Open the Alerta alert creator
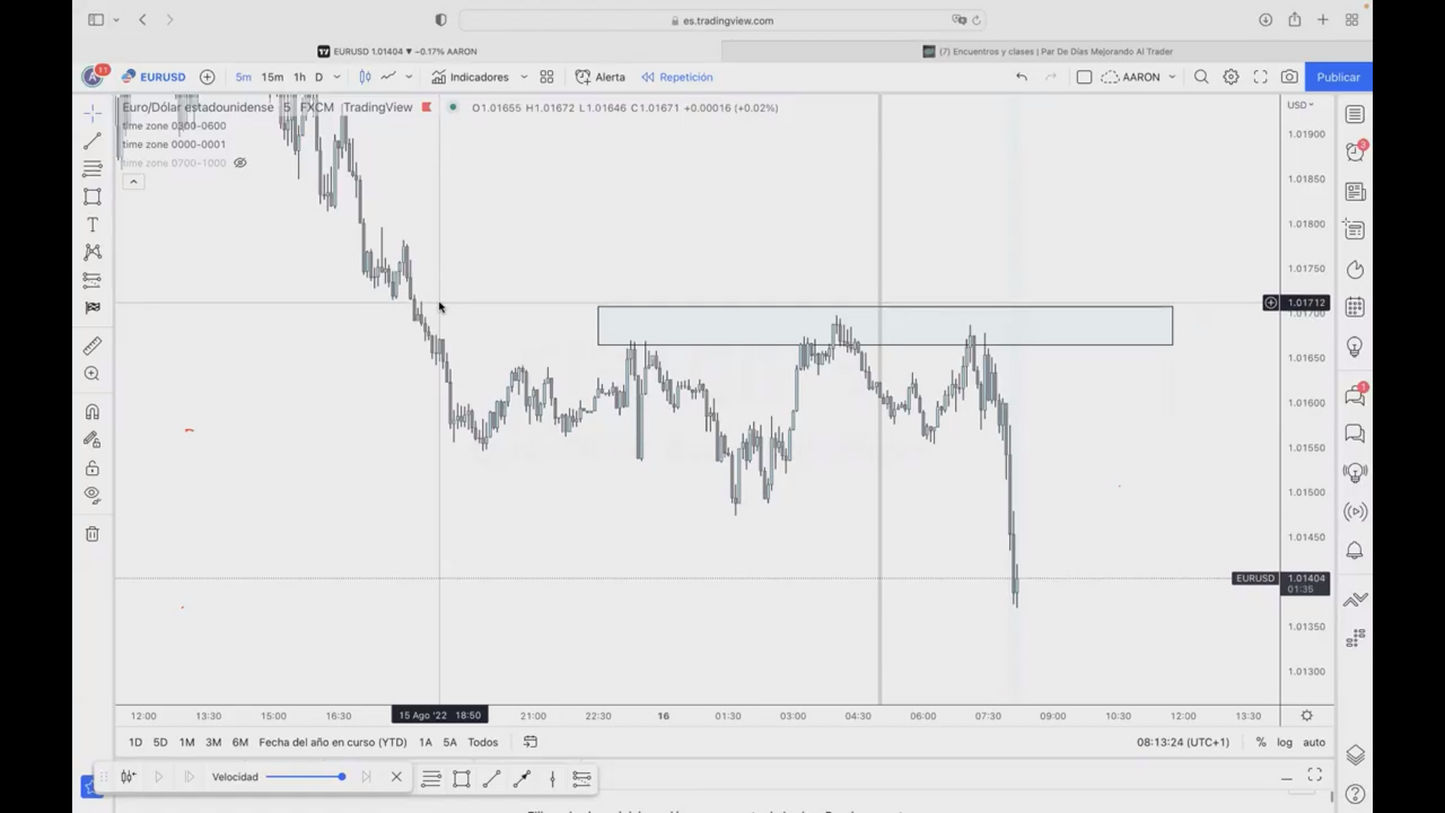This screenshot has width=1445, height=813. coord(600,77)
